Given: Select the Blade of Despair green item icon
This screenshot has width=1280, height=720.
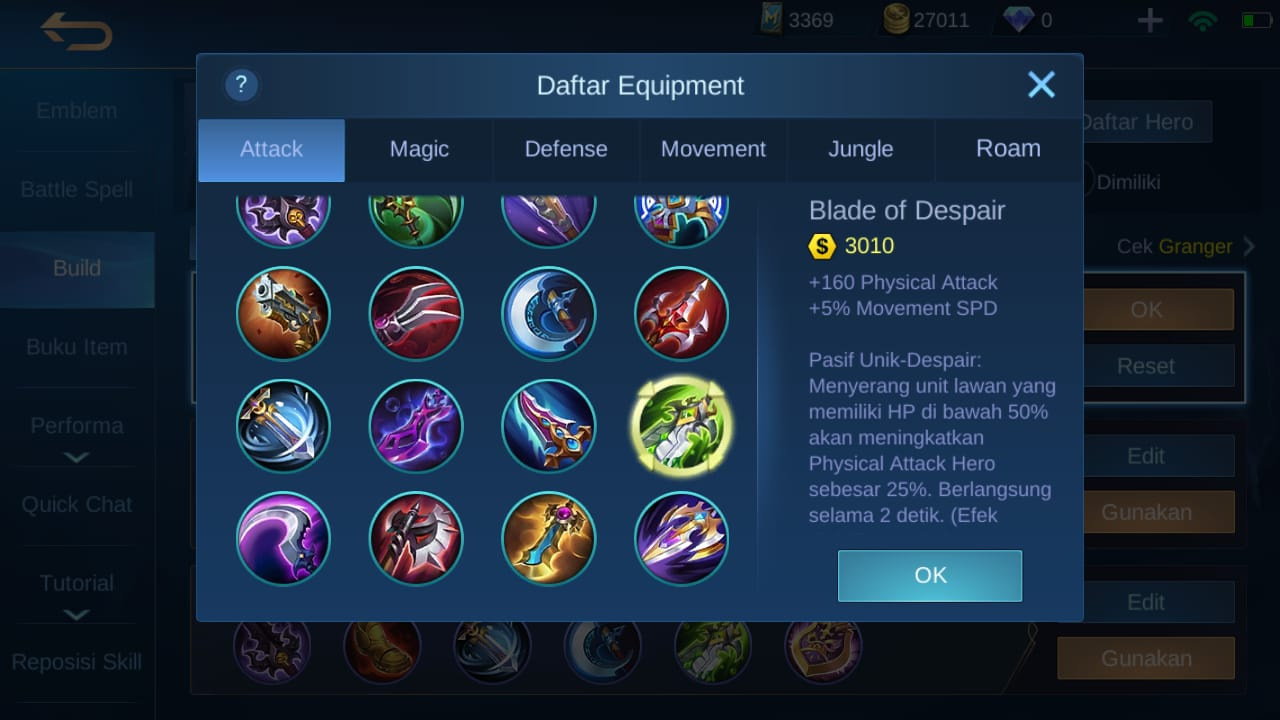Looking at the screenshot, I should click(x=681, y=426).
